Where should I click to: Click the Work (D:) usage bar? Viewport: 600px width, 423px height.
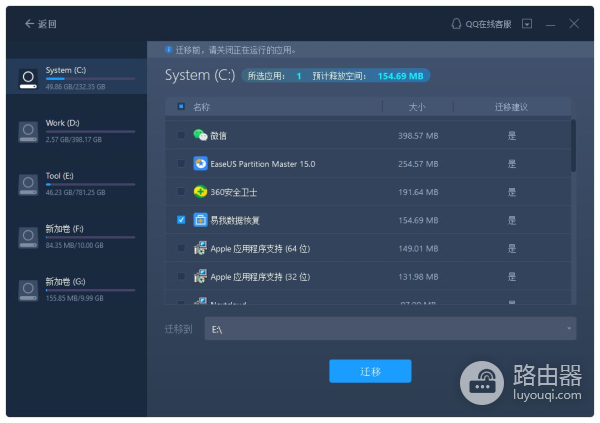pos(90,132)
